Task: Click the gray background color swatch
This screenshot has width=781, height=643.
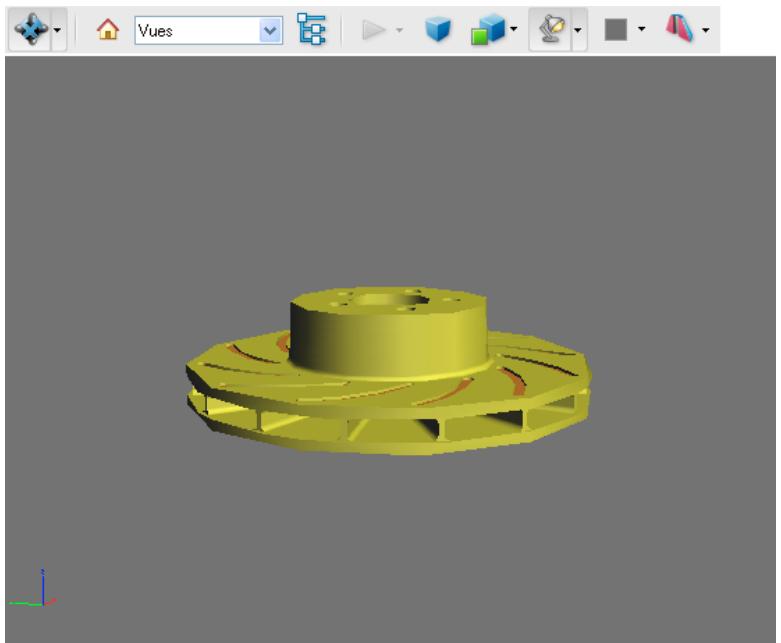Action: coord(616,29)
